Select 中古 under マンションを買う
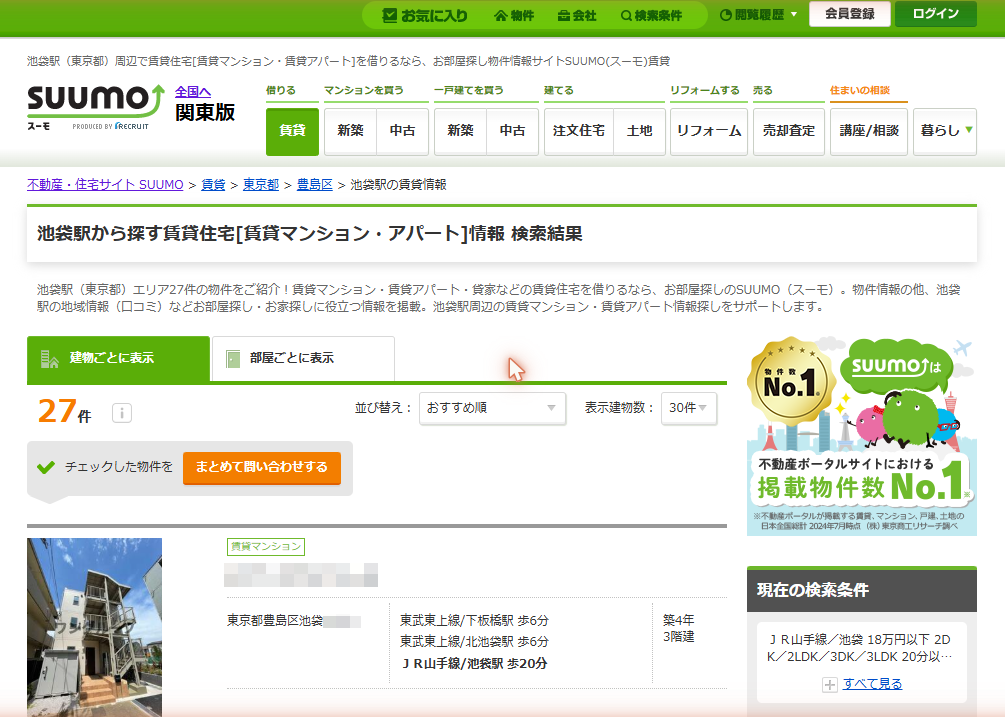 click(403, 131)
